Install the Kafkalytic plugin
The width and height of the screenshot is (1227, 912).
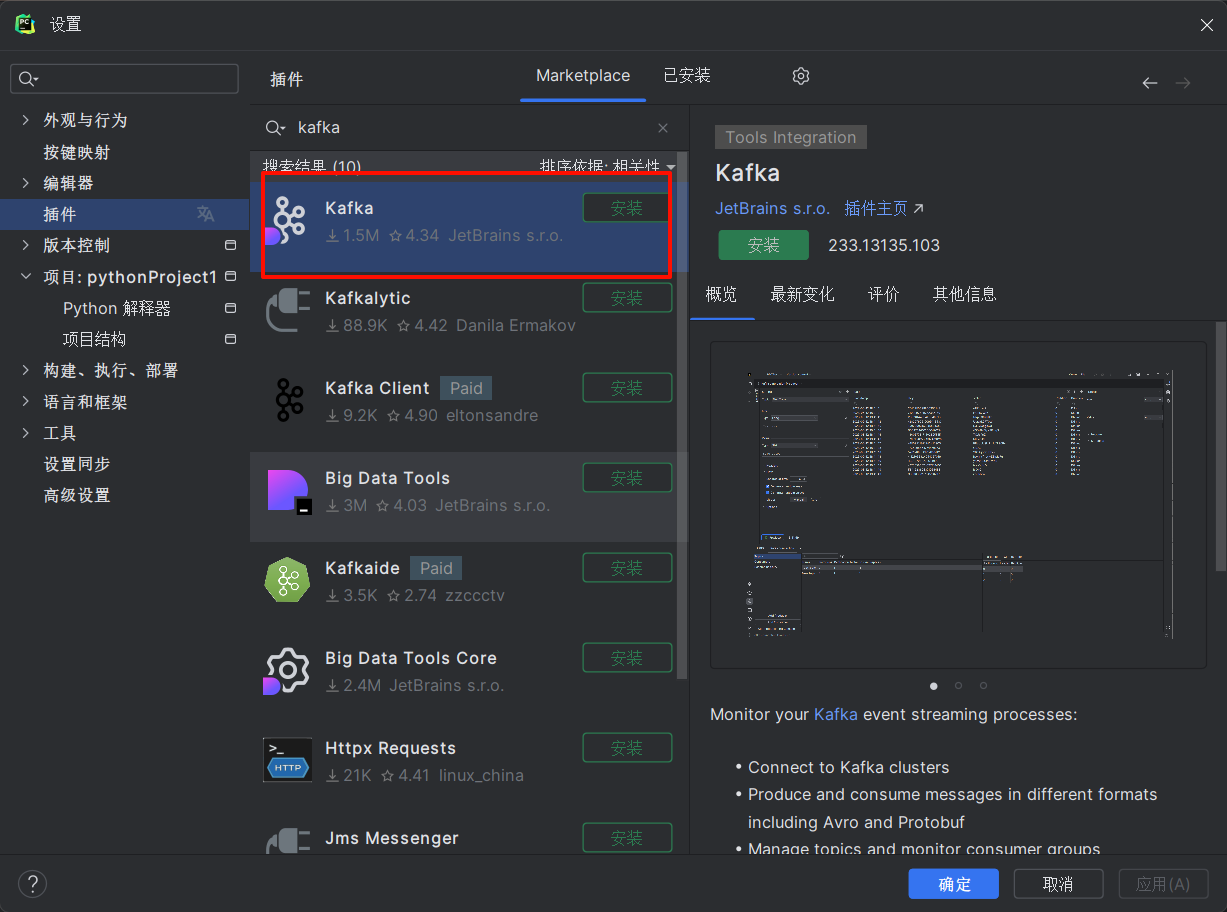tap(627, 298)
